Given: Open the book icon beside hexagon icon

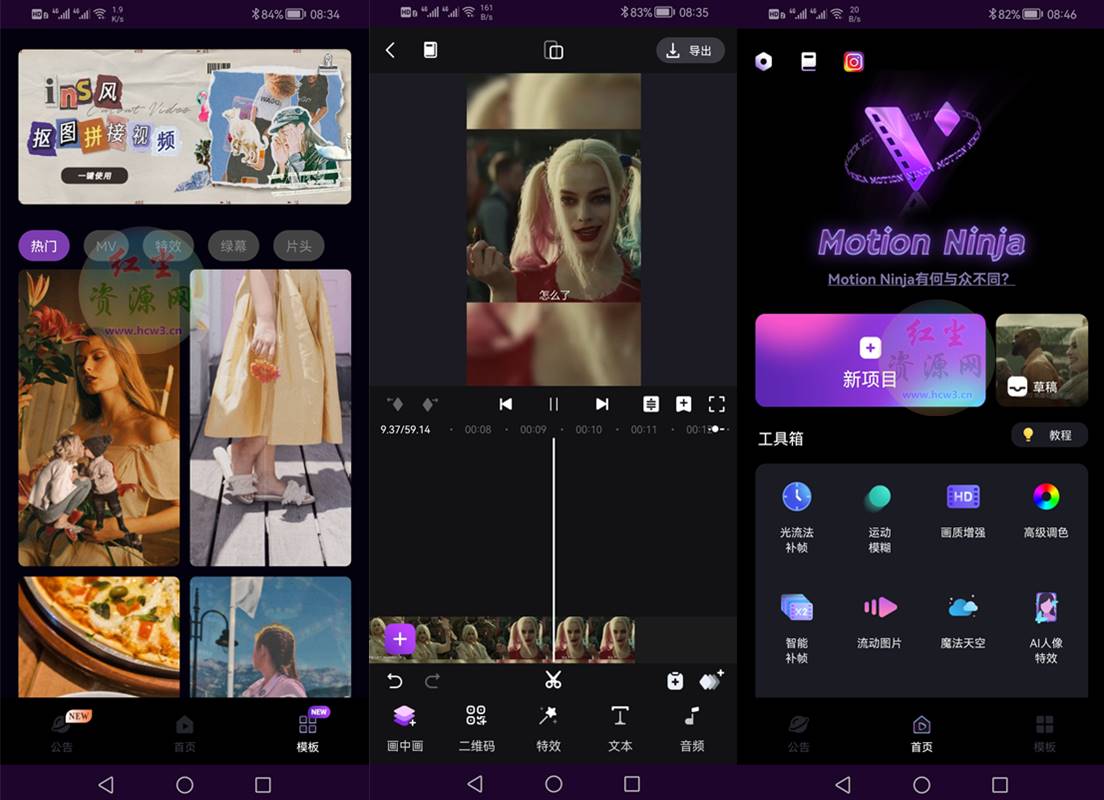Looking at the screenshot, I should coord(809,62).
